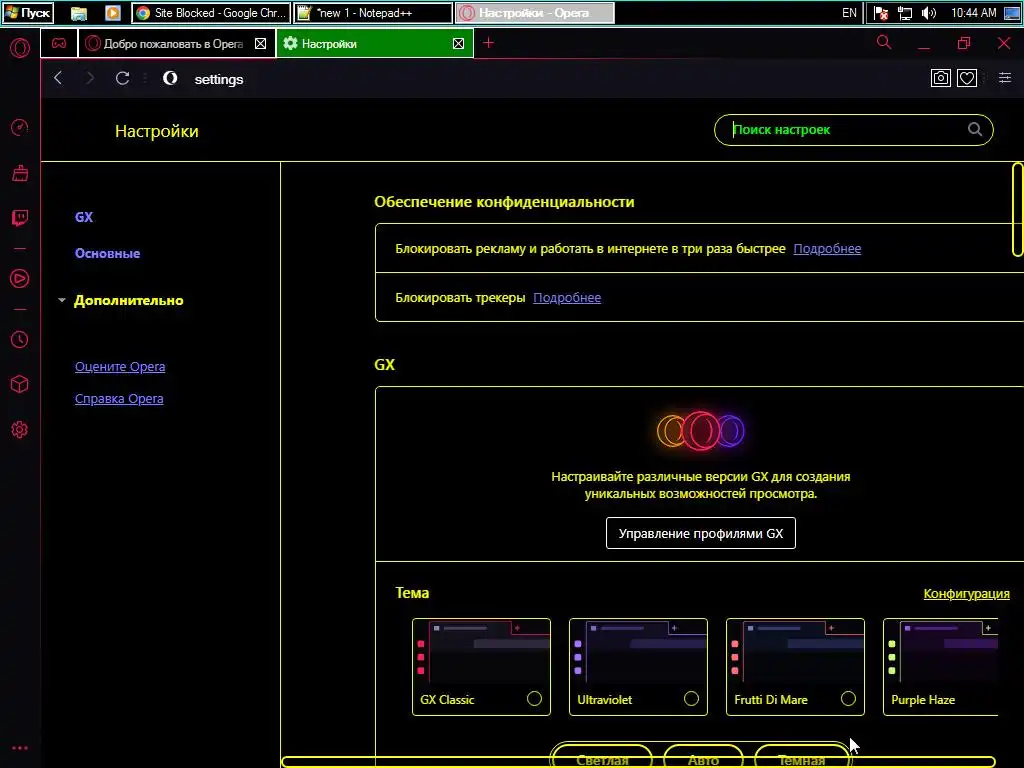Click the GX Classic theme preview
Image resolution: width=1024 pixels, height=768 pixels.
481,652
